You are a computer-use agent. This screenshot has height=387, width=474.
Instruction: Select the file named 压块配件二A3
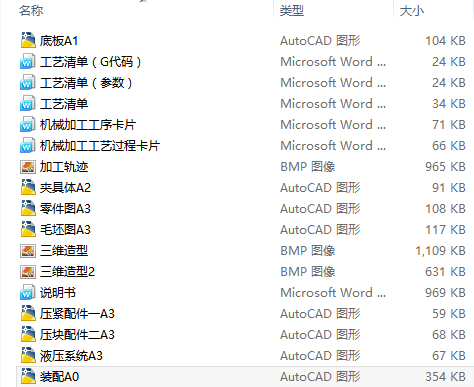pyautogui.click(x=77, y=335)
